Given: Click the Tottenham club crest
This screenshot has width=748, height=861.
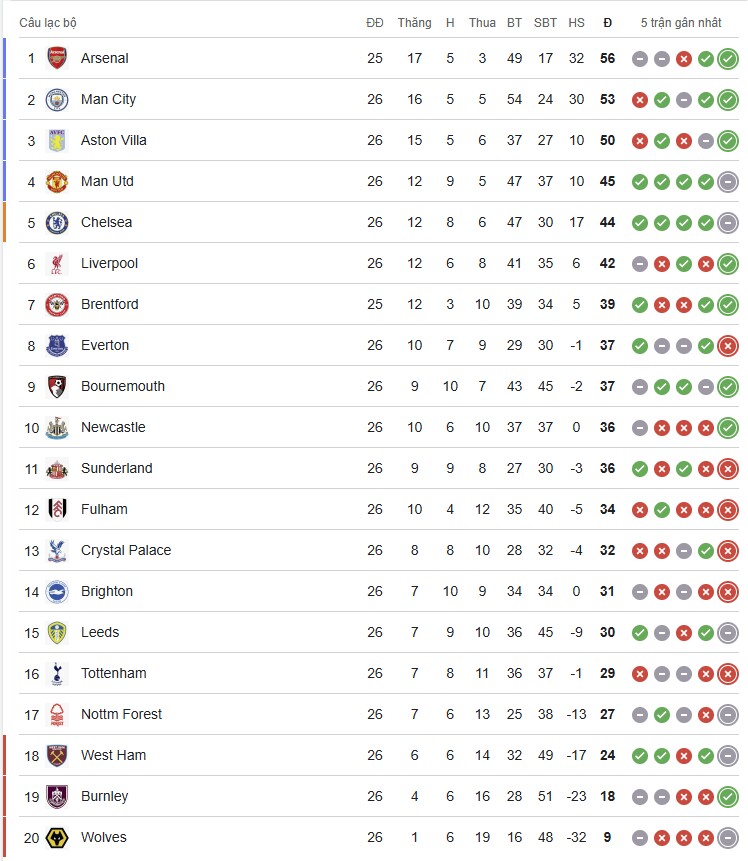Looking at the screenshot, I should [x=57, y=673].
